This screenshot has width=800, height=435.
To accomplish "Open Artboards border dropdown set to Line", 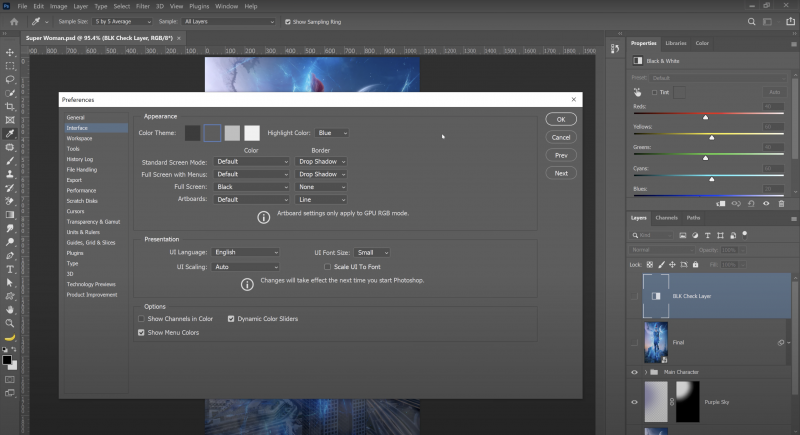I will 321,200.
